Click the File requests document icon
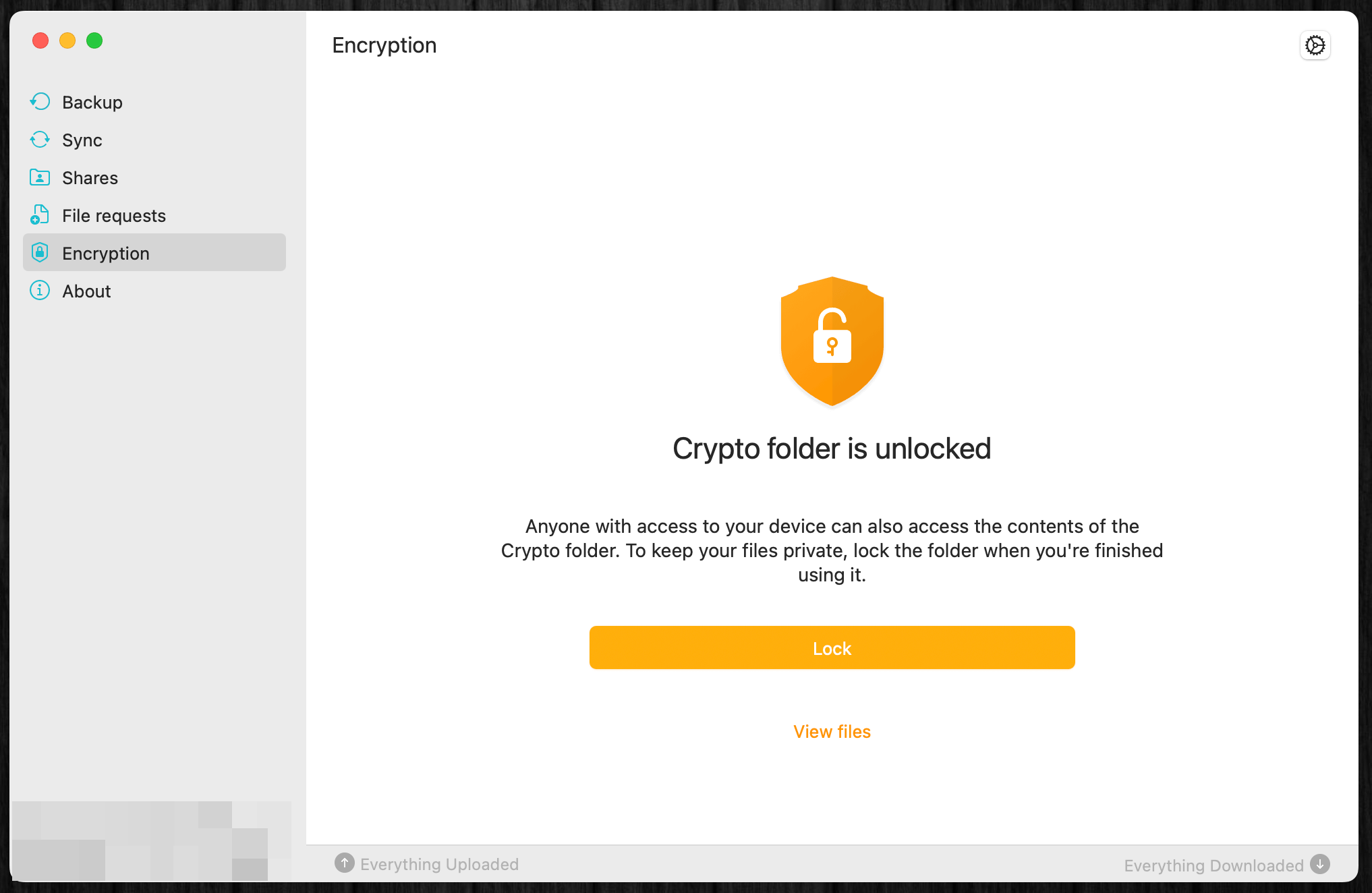 click(40, 215)
